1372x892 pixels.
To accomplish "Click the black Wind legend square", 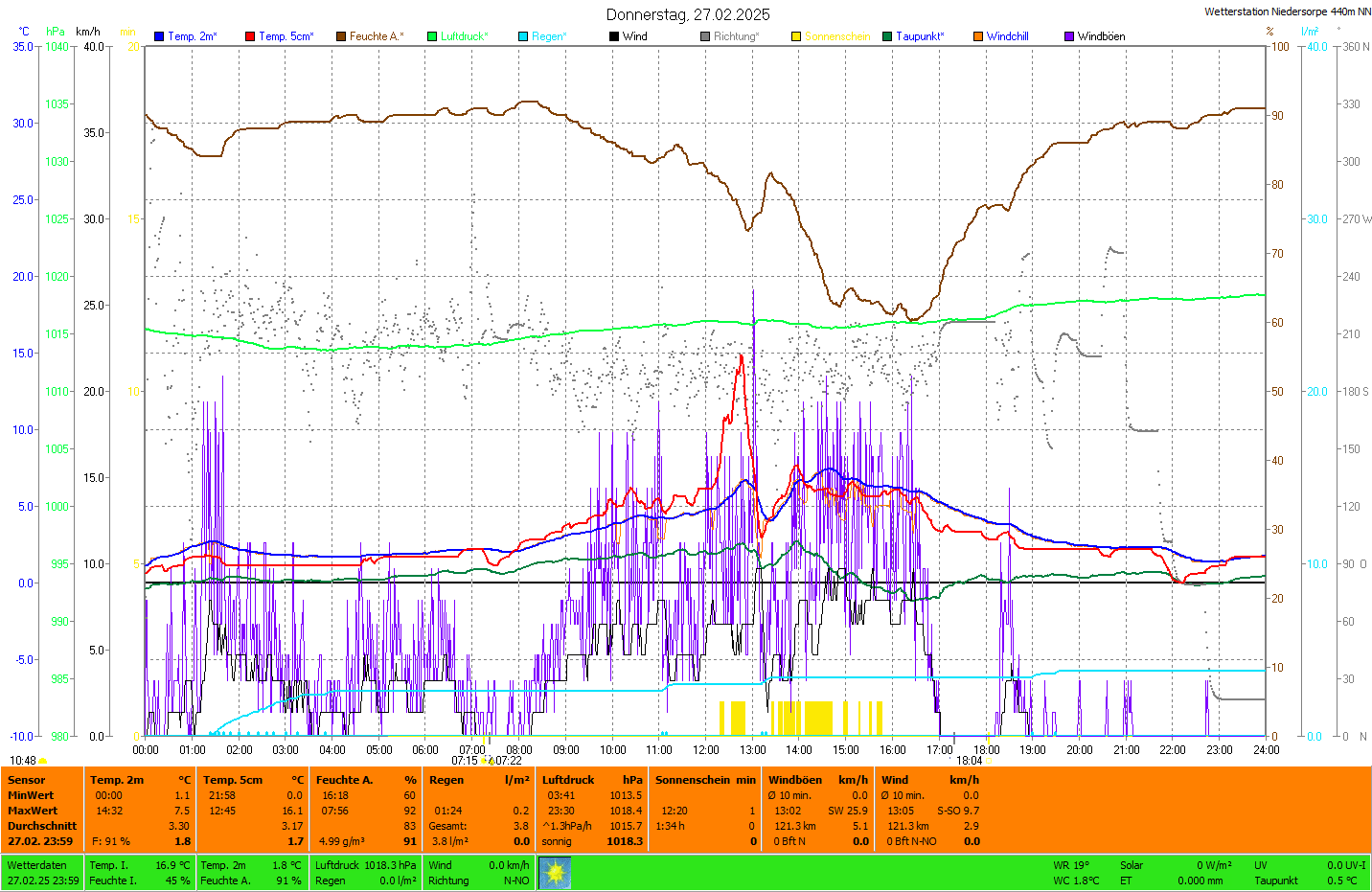I will tap(614, 36).
